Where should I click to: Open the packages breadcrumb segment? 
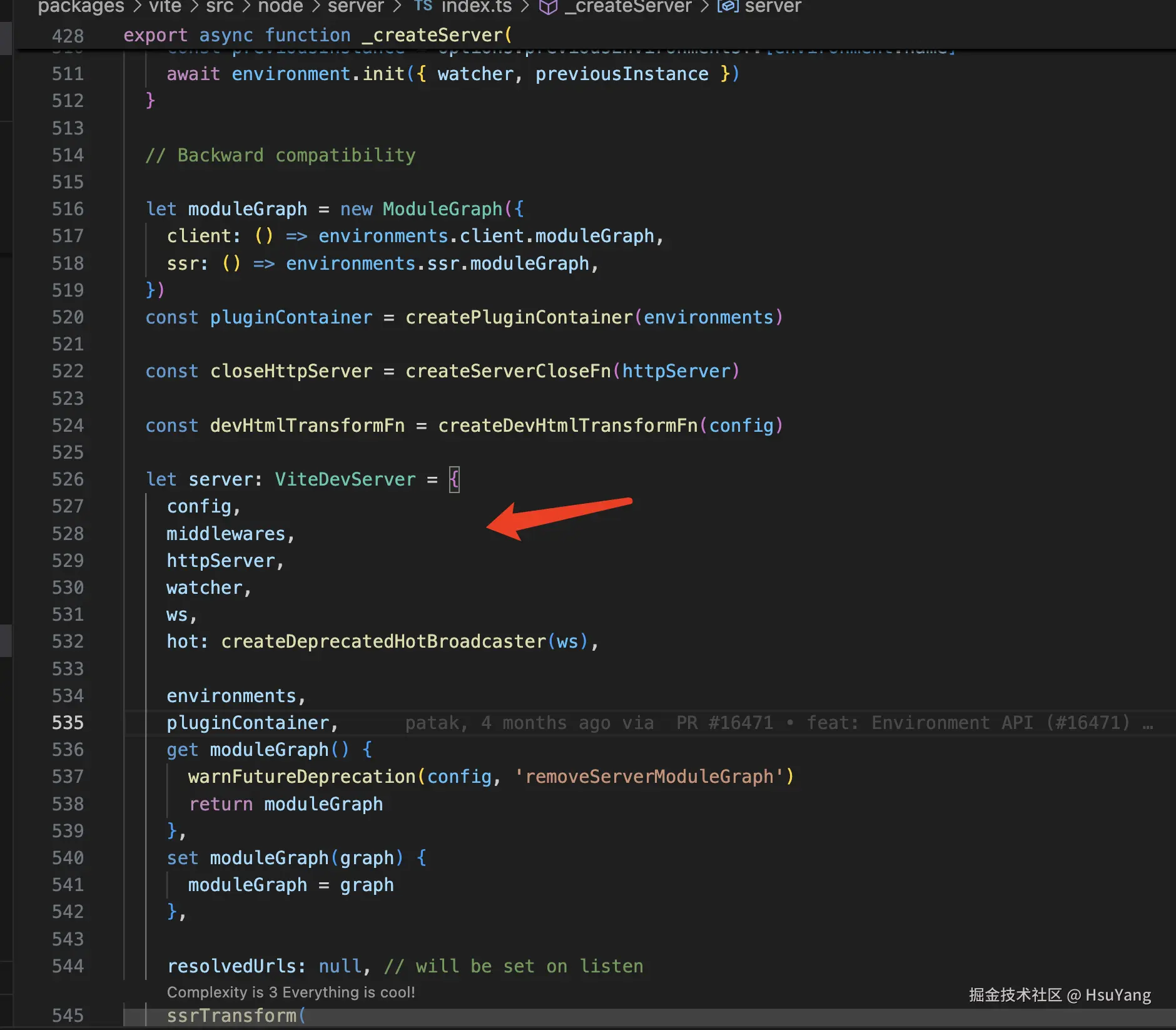tap(81, 6)
